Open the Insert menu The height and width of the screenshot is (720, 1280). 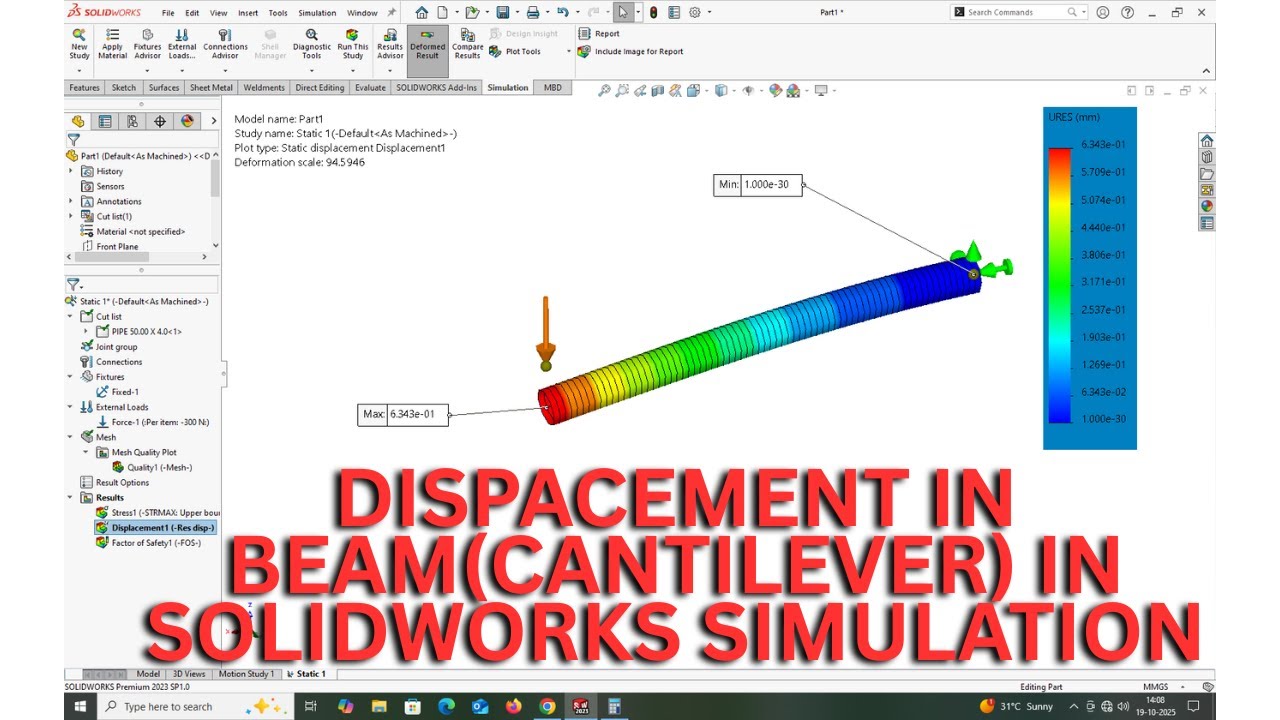tap(248, 13)
